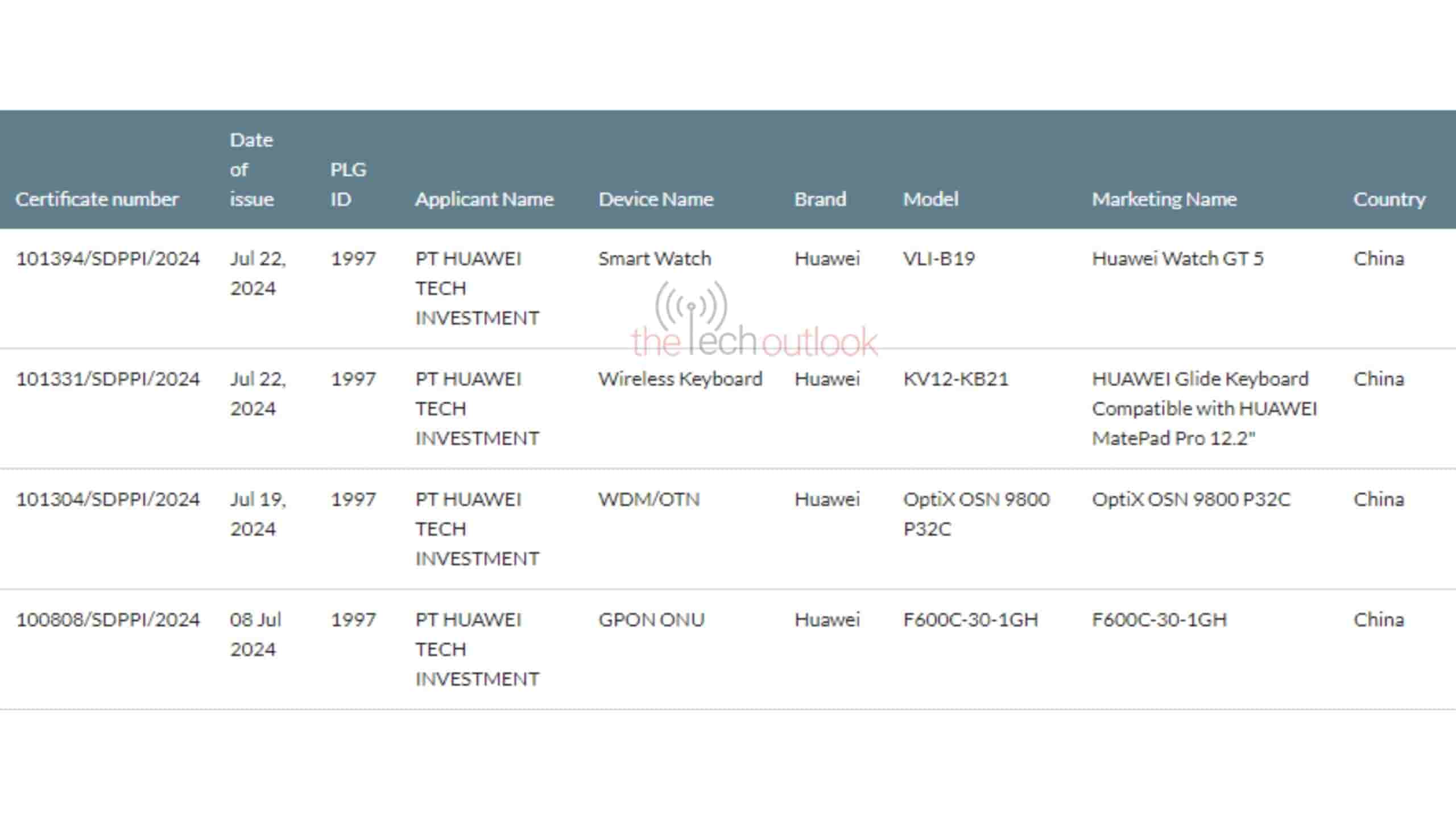
Task: Select certificate 101331/SDPPI/2024 cell
Action: tap(108, 379)
